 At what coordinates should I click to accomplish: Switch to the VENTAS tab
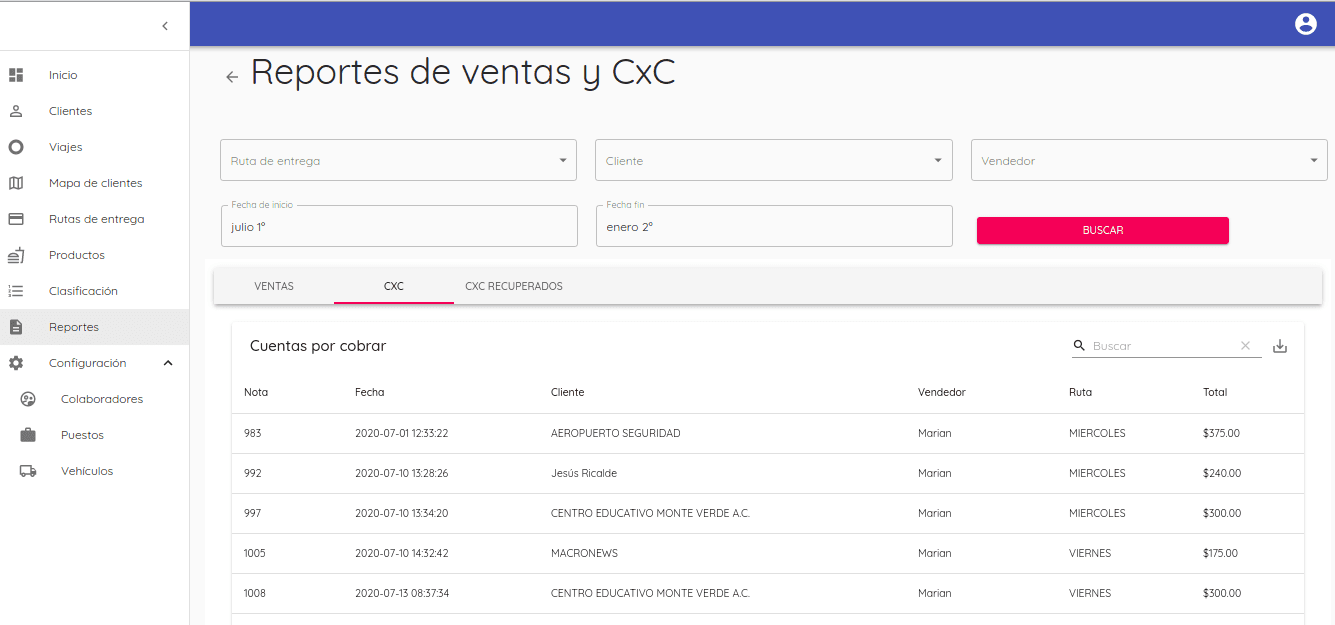274,286
